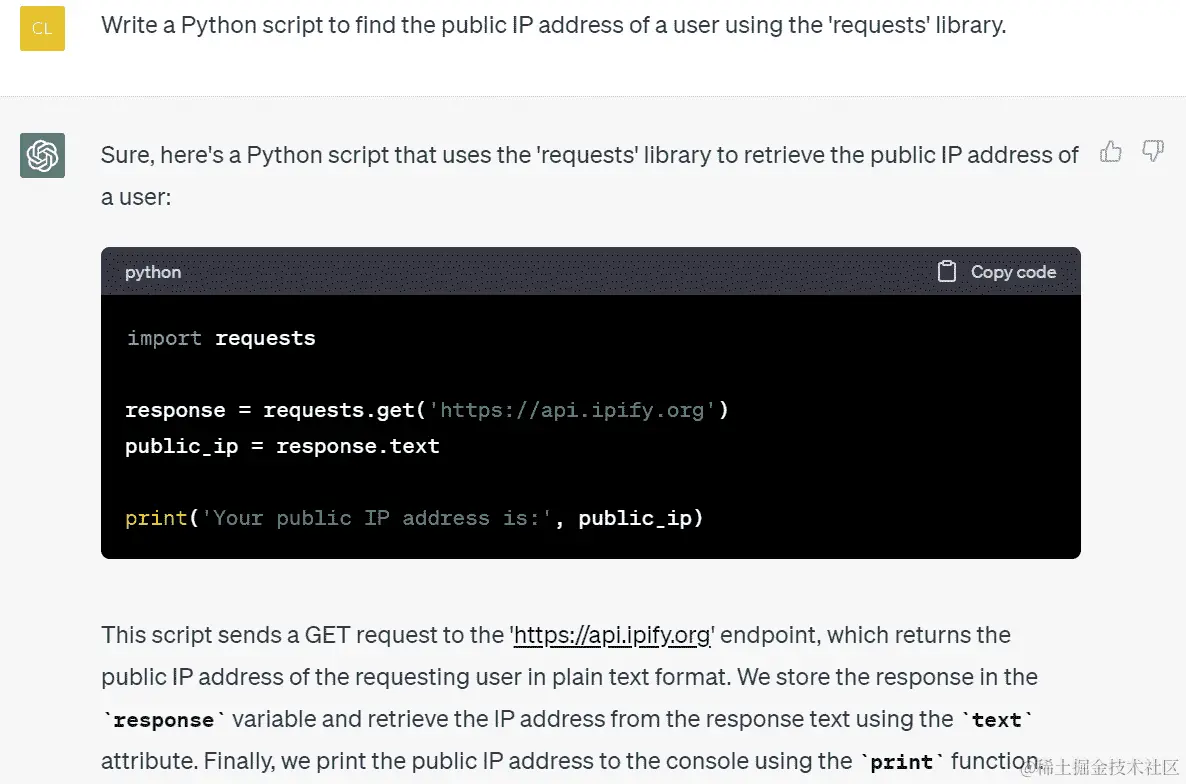Viewport: 1186px width, 784px height.
Task: Click the Copy code button
Action: point(1012,271)
